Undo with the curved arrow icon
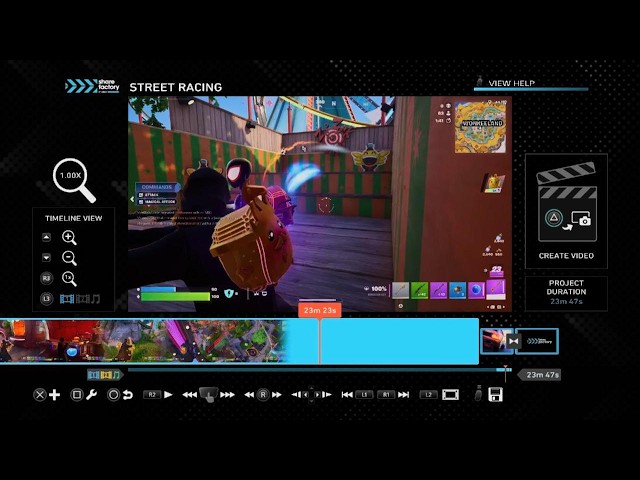Viewport: 640px width, 480px height. tap(128, 395)
